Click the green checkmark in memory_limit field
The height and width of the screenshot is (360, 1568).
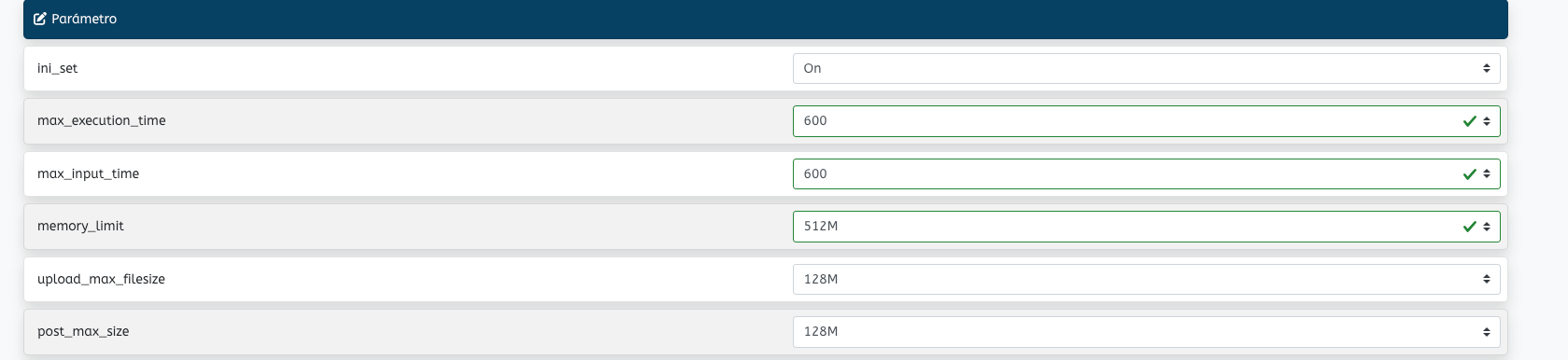[x=1469, y=227]
